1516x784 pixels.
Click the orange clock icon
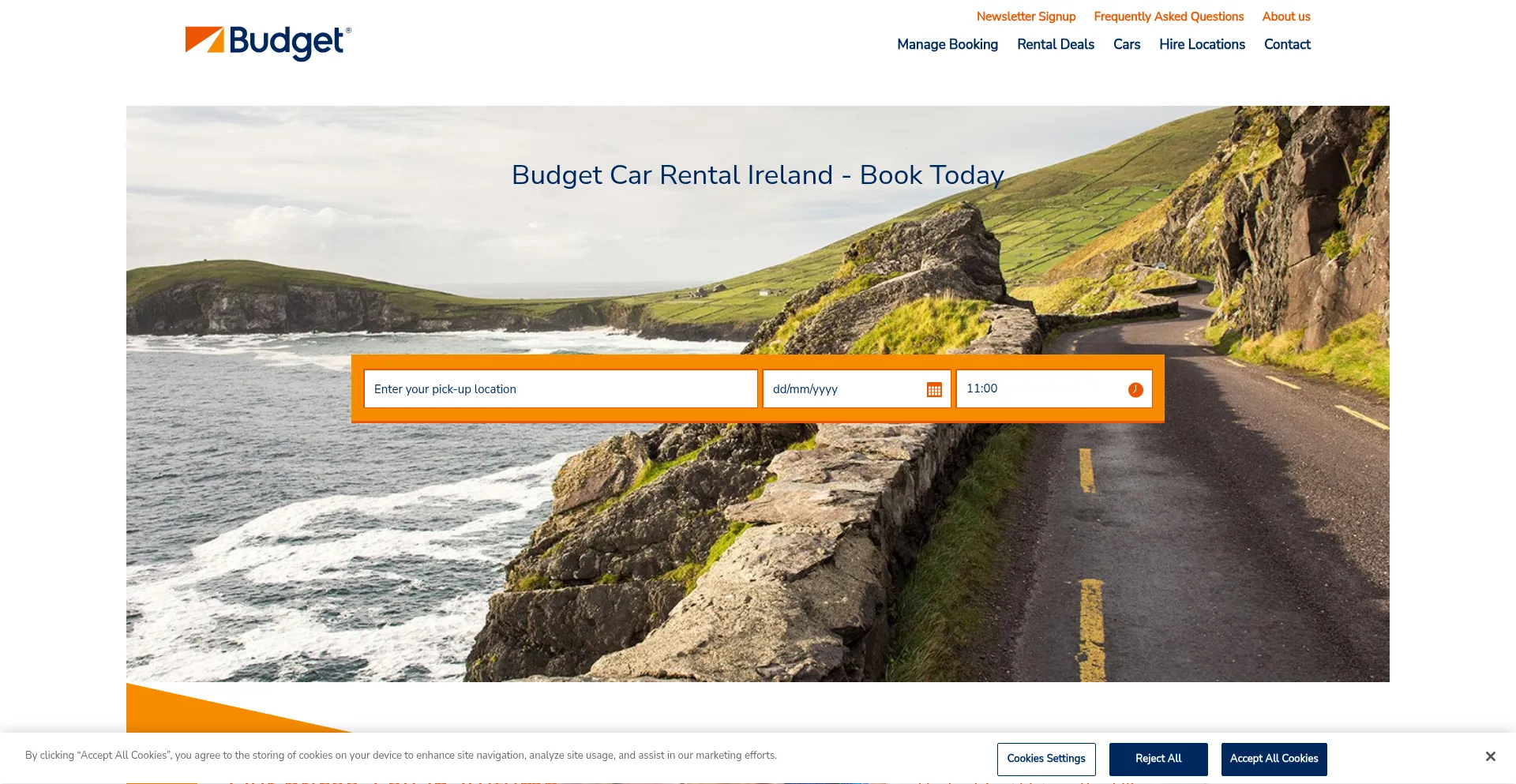tap(1135, 390)
